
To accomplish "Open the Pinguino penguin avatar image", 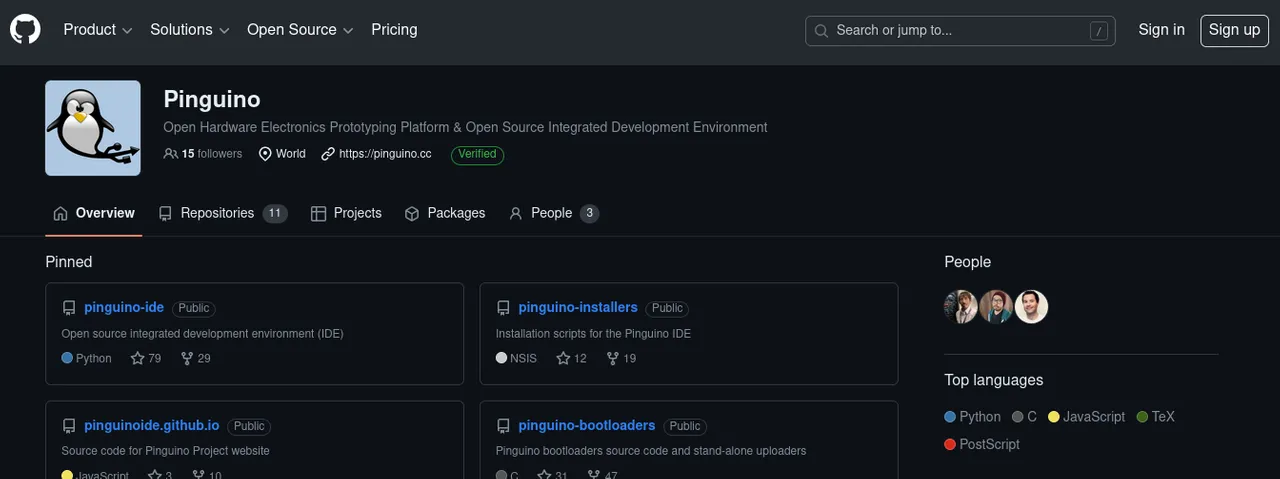I will pos(93,128).
